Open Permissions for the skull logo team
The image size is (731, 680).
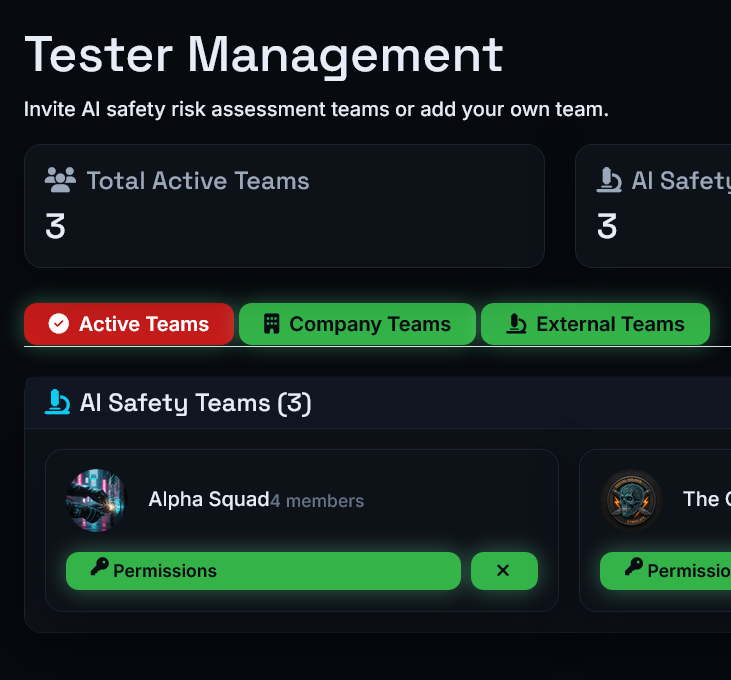pyautogui.click(x=665, y=570)
